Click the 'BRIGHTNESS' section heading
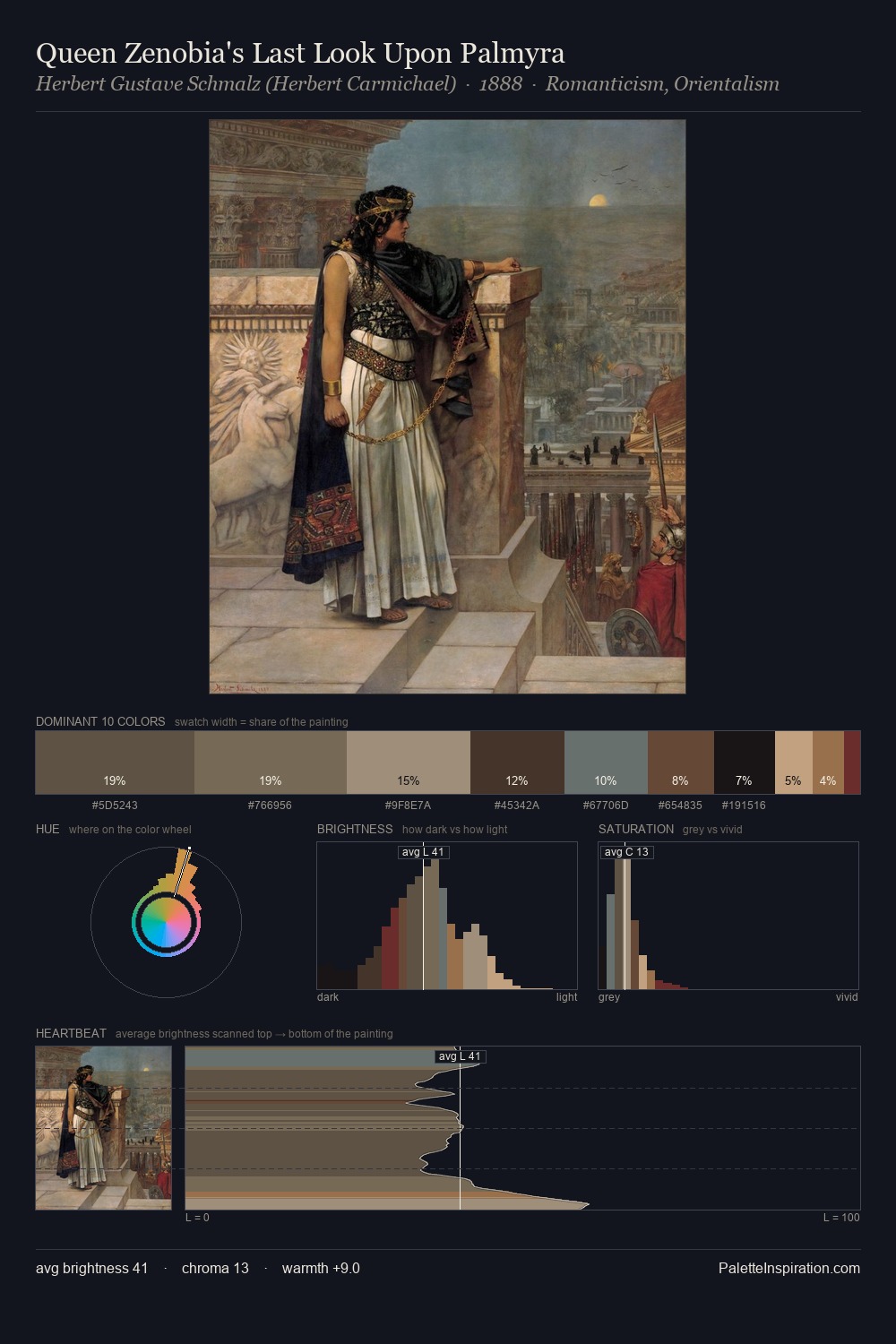The height and width of the screenshot is (1344, 896). 355,829
